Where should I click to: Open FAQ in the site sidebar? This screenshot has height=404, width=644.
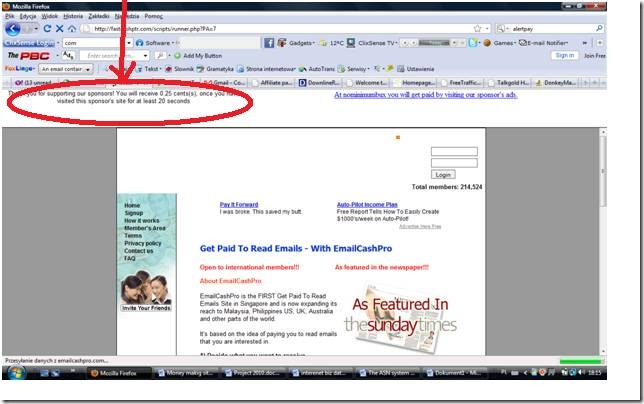(x=129, y=258)
